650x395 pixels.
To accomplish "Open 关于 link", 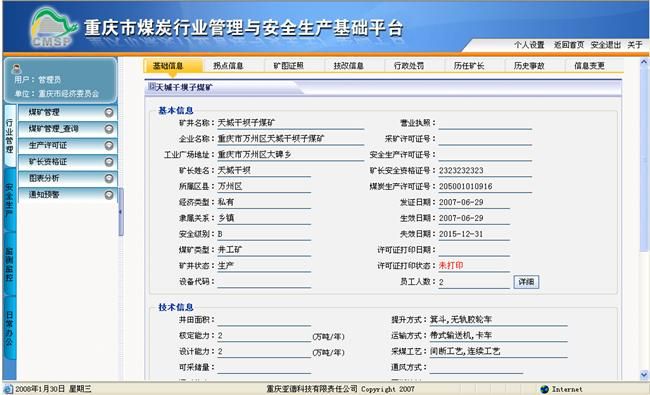I will [635, 45].
